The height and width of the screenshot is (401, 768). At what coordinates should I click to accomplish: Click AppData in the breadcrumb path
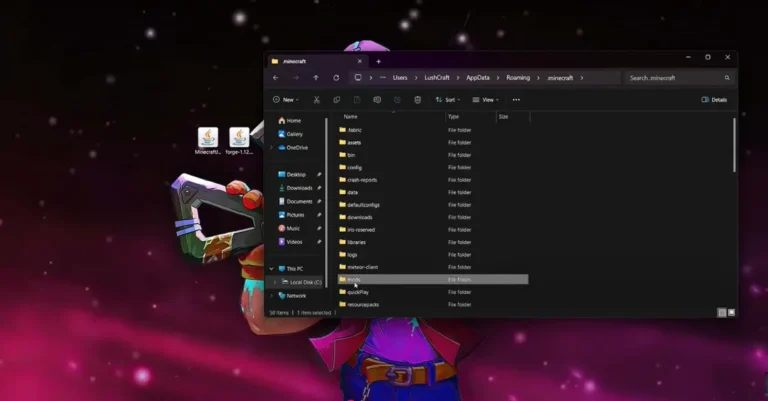pyautogui.click(x=478, y=78)
